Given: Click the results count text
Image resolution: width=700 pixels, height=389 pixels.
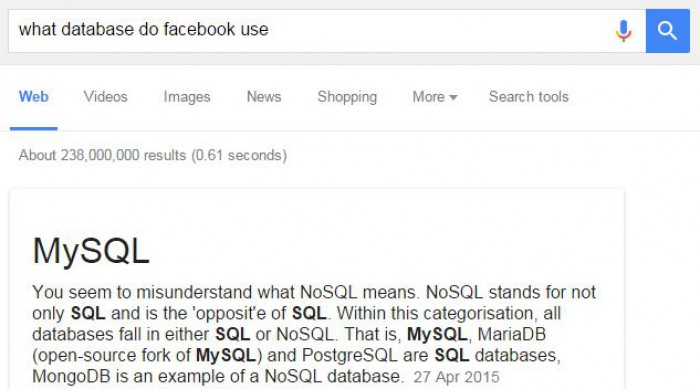Looking at the screenshot, I should pos(153,155).
